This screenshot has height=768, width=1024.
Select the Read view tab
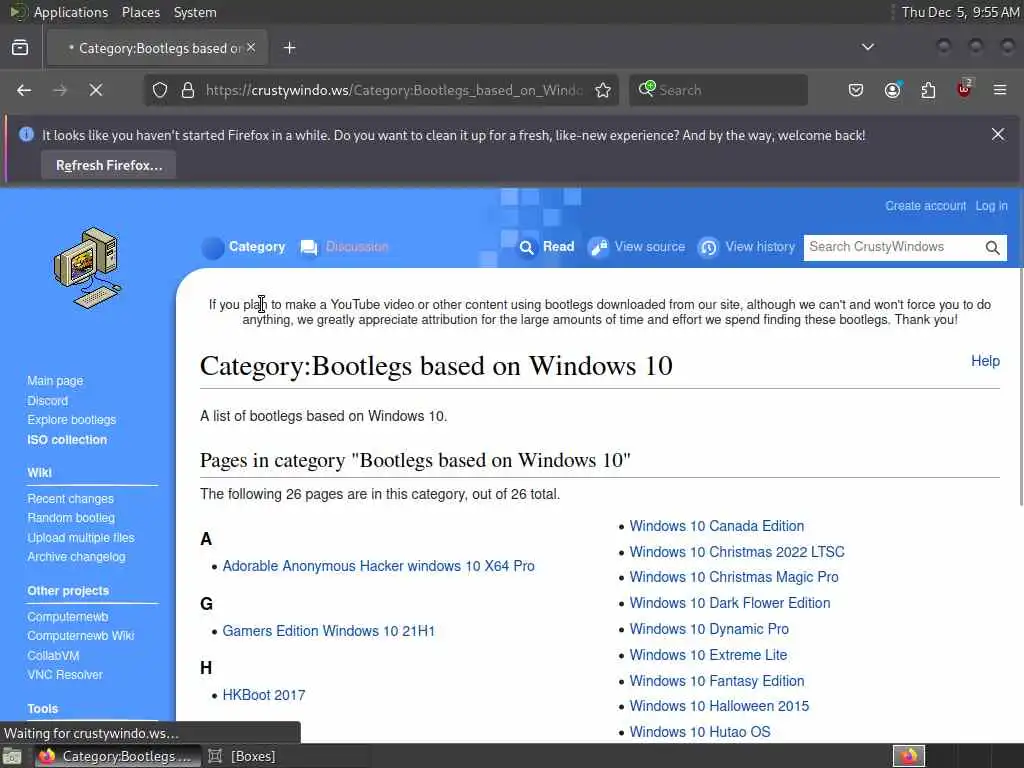pos(558,246)
